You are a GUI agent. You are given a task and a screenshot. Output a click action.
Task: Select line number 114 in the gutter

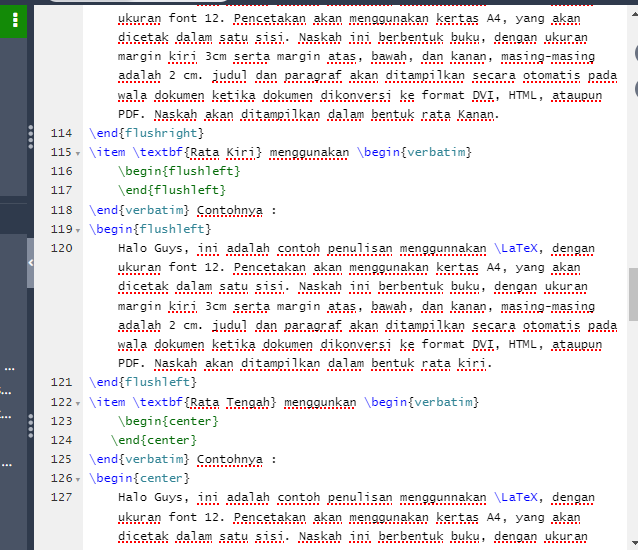coord(61,133)
